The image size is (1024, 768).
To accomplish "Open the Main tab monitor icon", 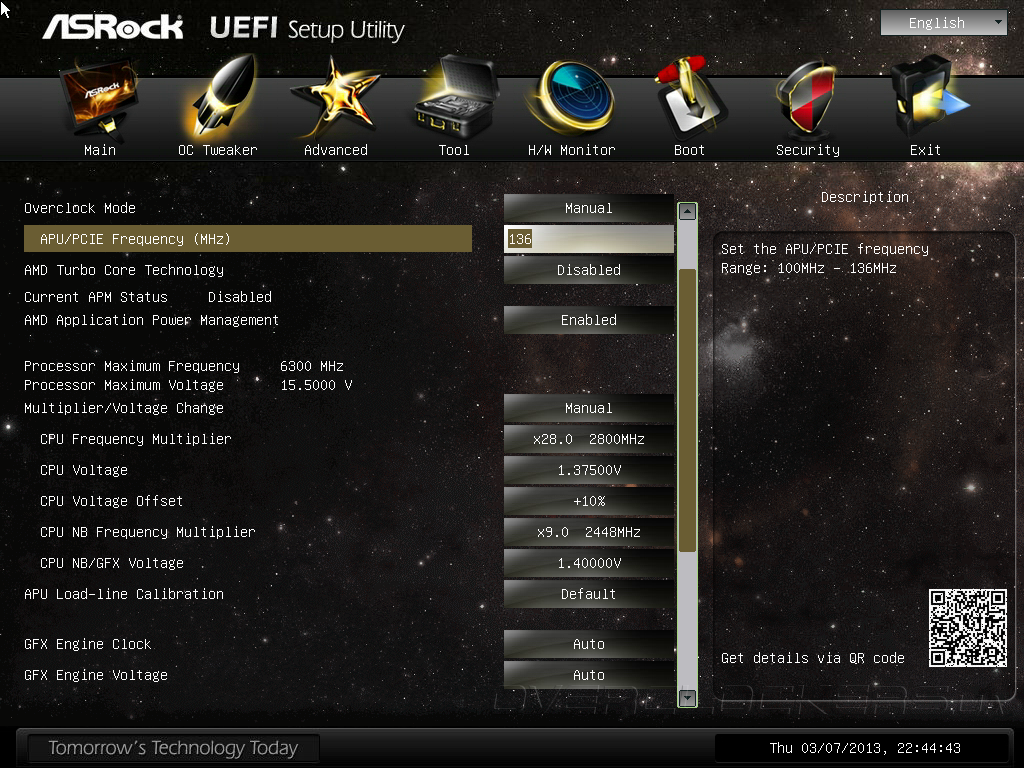I will click(100, 98).
